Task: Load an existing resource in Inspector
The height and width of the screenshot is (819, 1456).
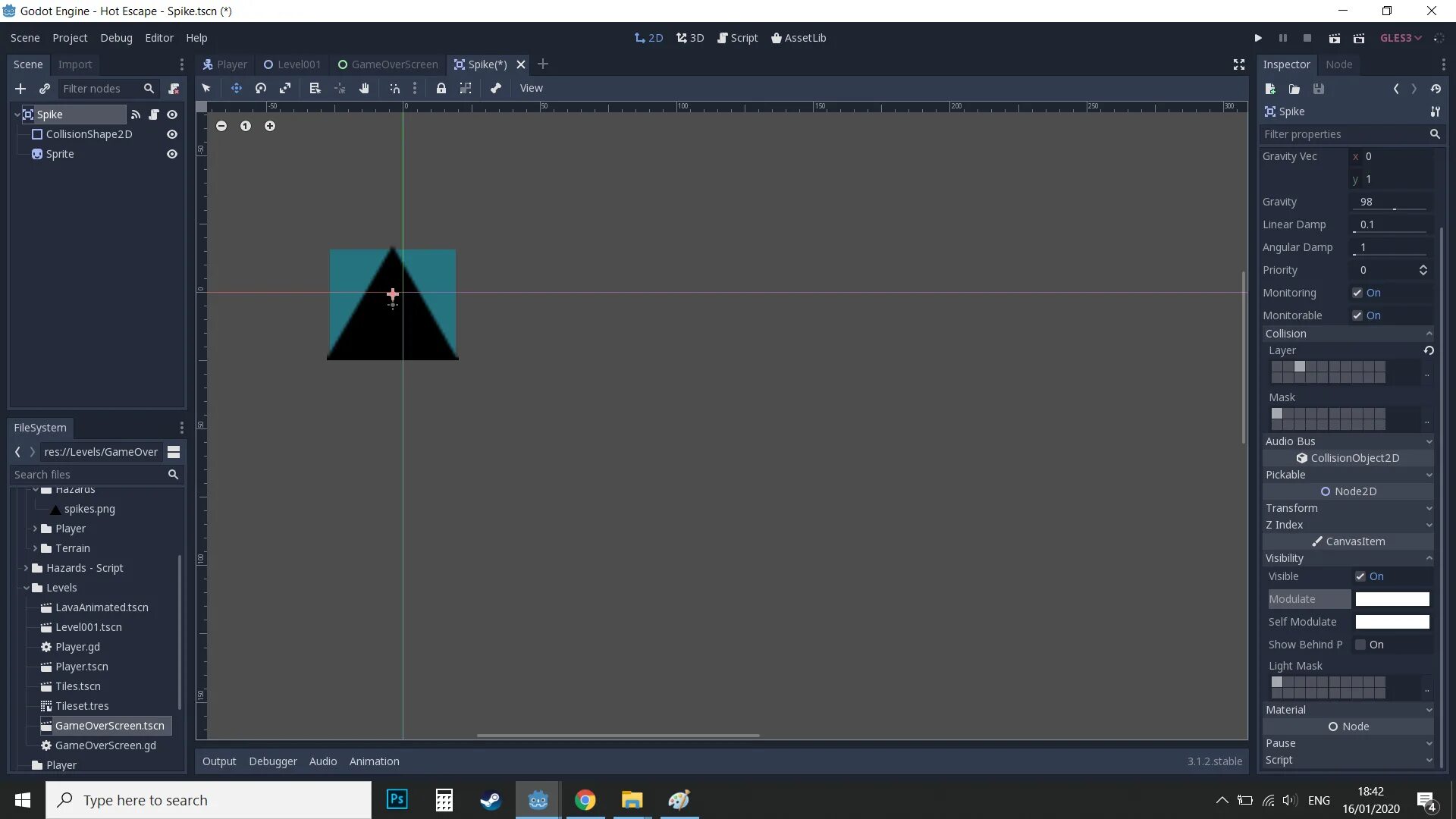Action: click(x=1294, y=89)
